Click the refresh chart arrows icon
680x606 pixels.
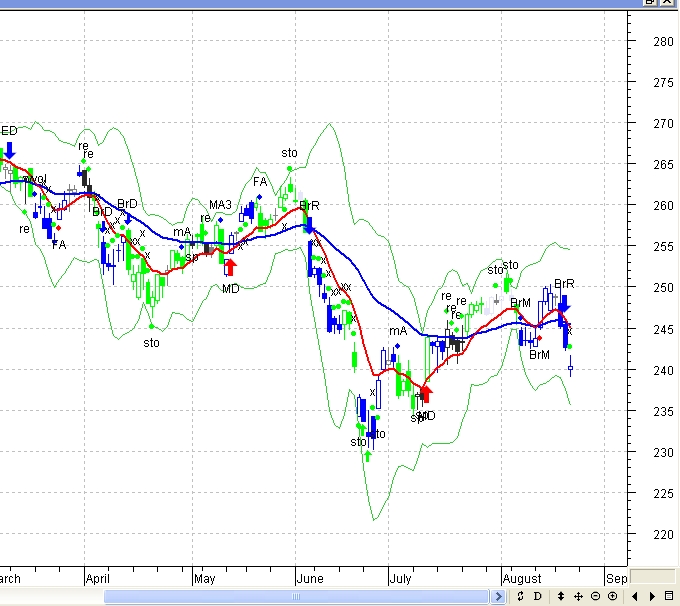520,596
